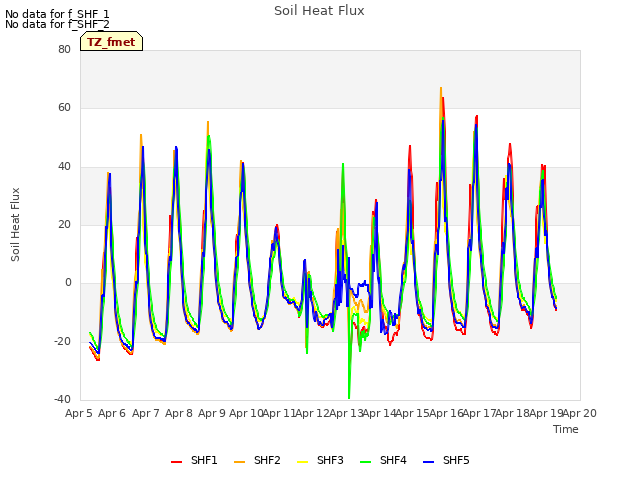
Task: Click the 'No data for f_SHF_1' message
Action: [x=57, y=14]
